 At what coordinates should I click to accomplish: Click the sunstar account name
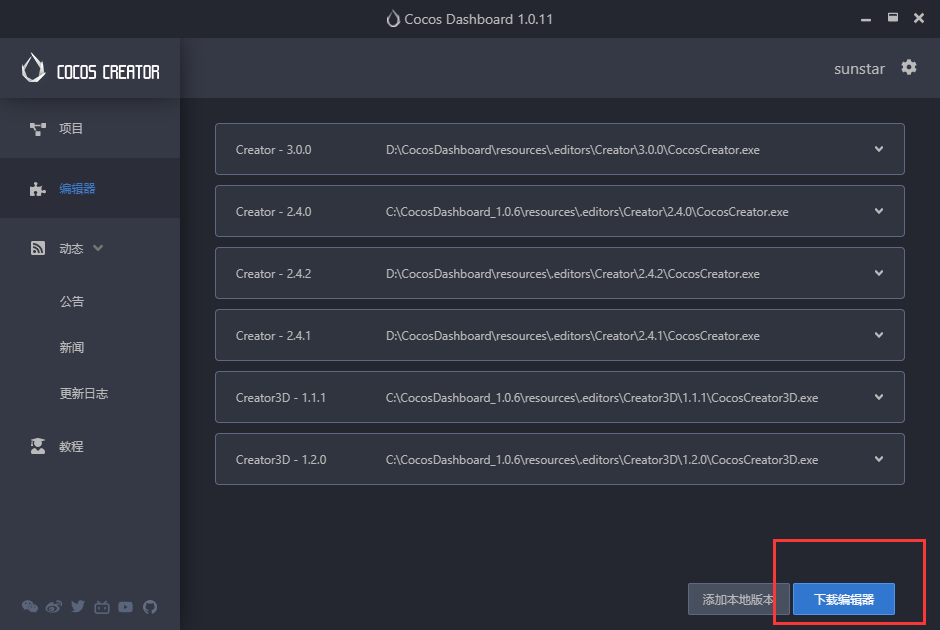click(859, 69)
